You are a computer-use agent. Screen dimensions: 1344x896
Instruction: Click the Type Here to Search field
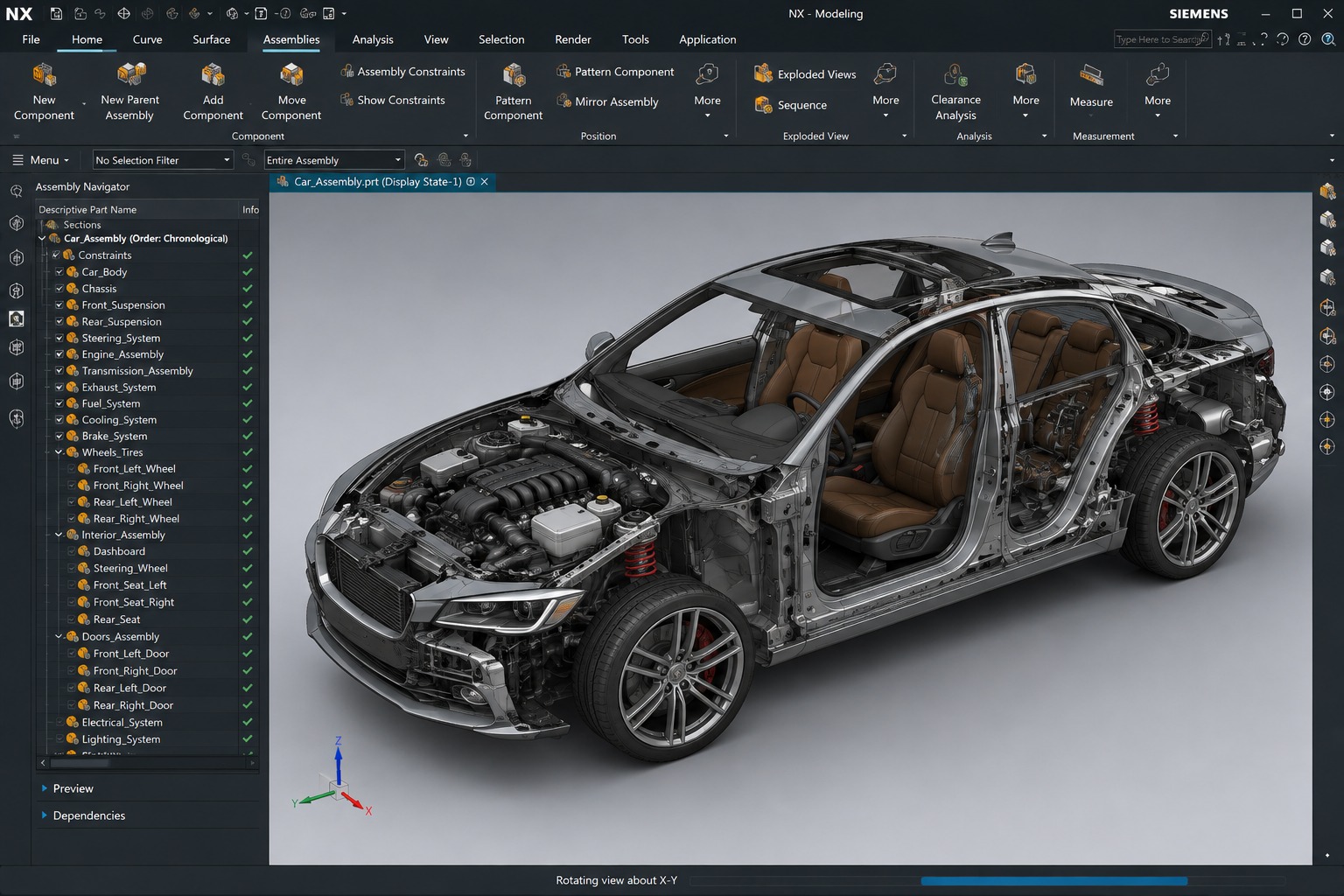tap(1163, 39)
